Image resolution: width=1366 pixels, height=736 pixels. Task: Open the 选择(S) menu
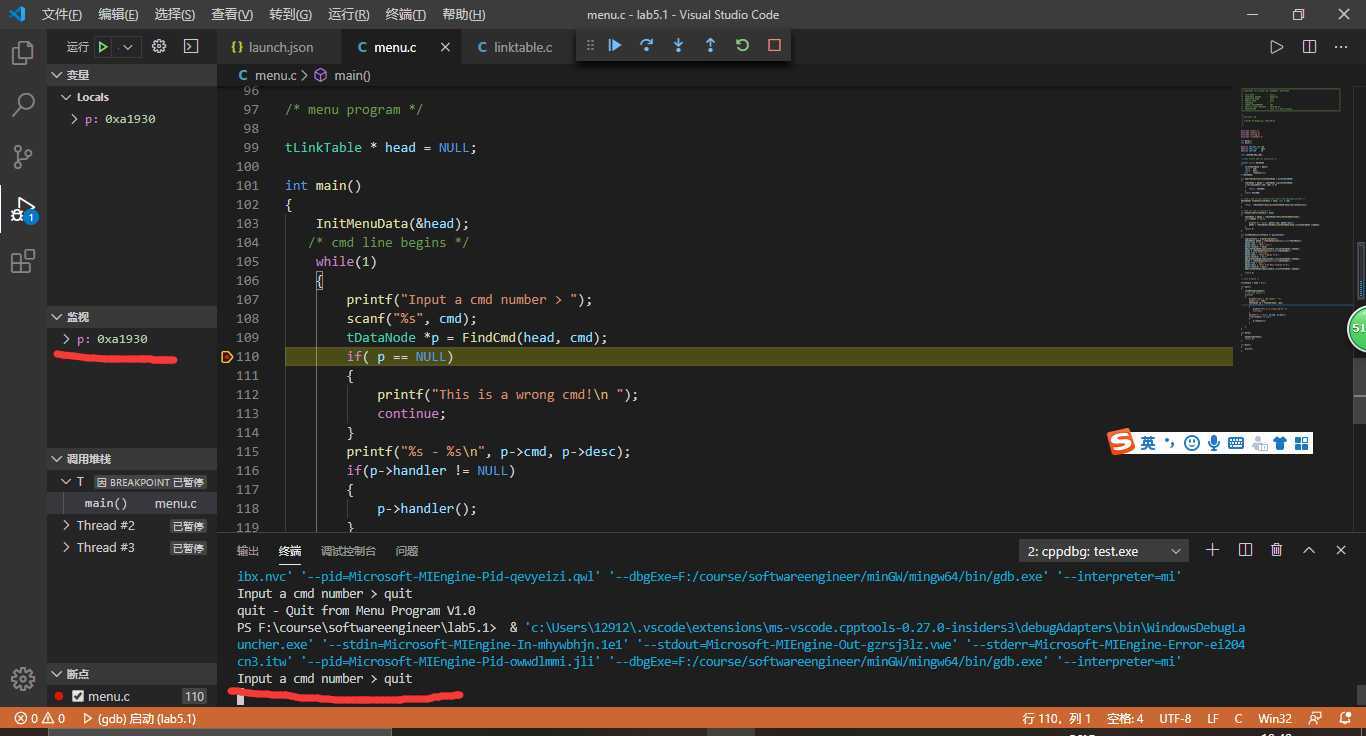pyautogui.click(x=175, y=15)
